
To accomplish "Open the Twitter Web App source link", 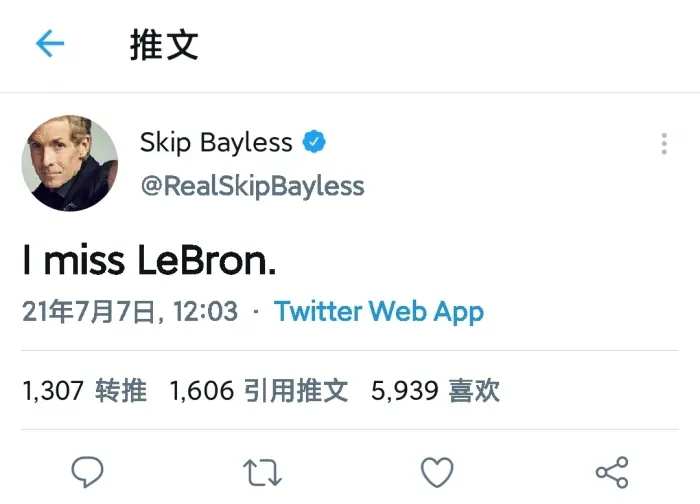I will click(379, 311).
